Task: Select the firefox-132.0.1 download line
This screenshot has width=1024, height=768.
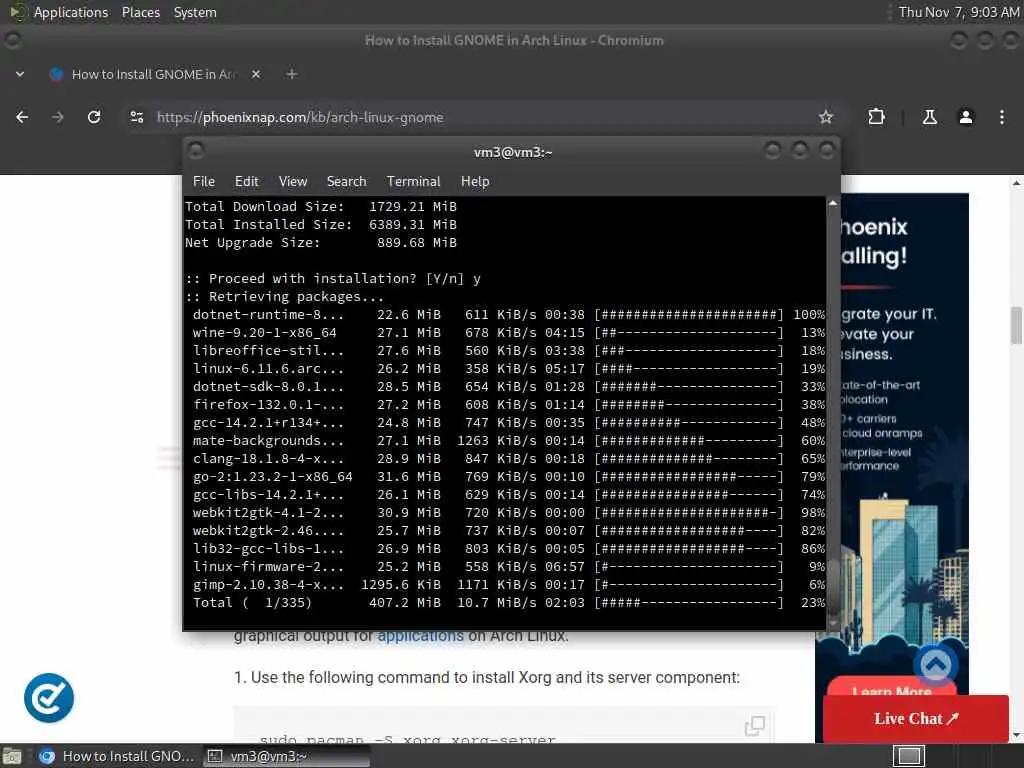Action: pos(504,404)
